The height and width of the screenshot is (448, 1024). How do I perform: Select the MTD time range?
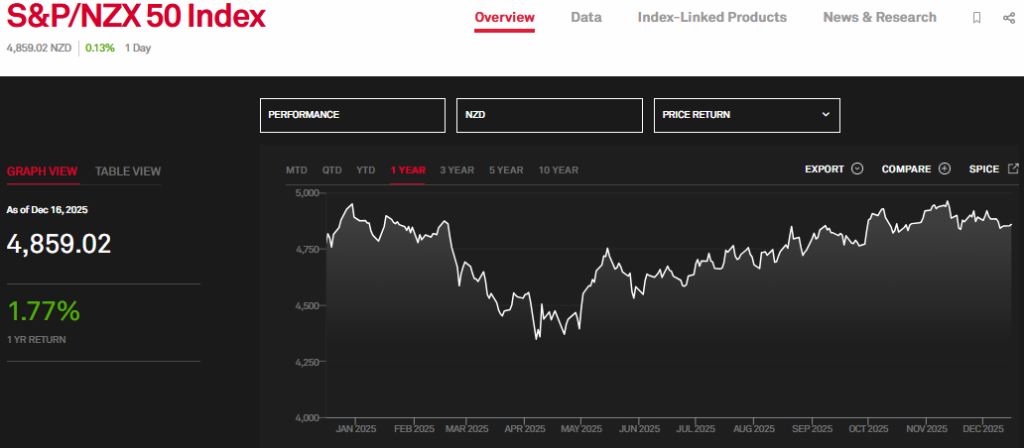tap(296, 170)
